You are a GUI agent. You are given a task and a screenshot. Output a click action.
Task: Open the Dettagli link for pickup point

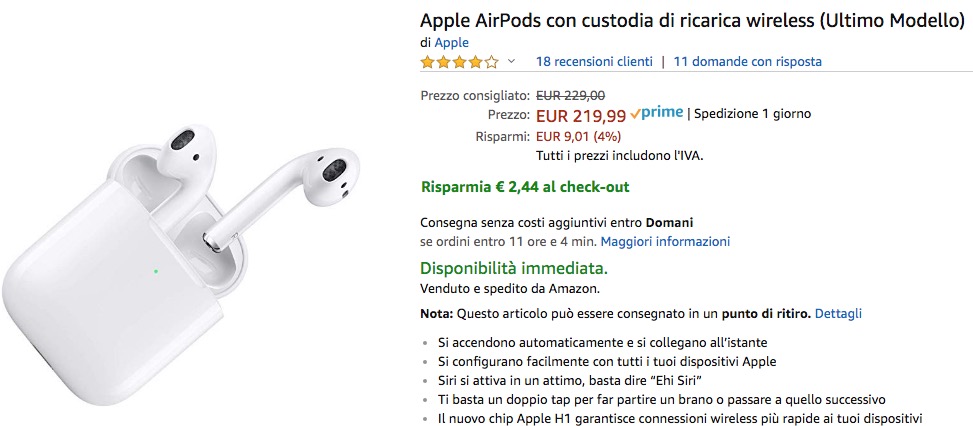pyautogui.click(x=838, y=313)
